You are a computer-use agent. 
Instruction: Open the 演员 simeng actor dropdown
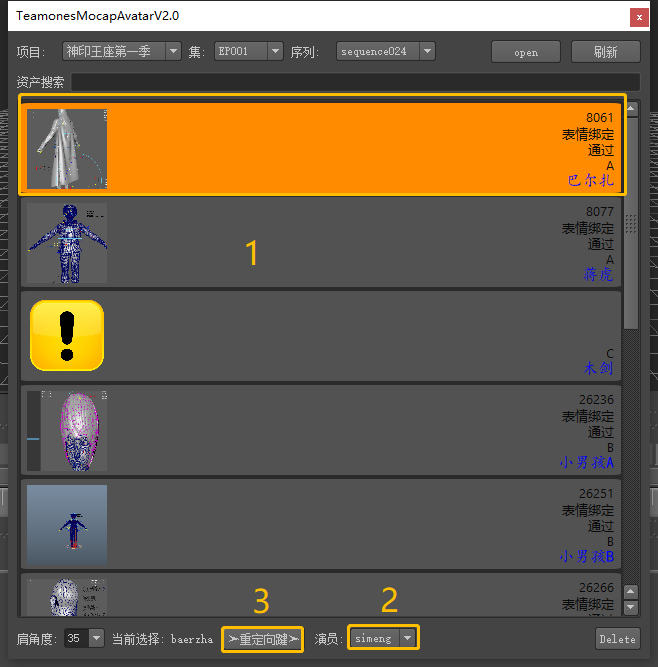pyautogui.click(x=383, y=638)
